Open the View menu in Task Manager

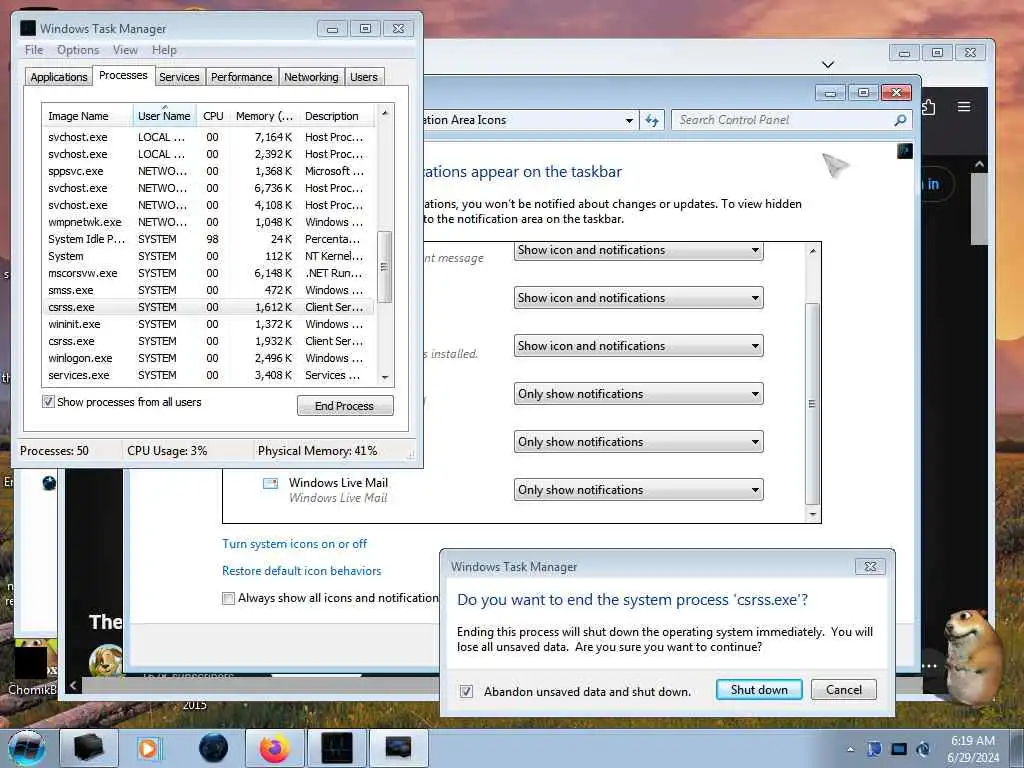pos(125,50)
